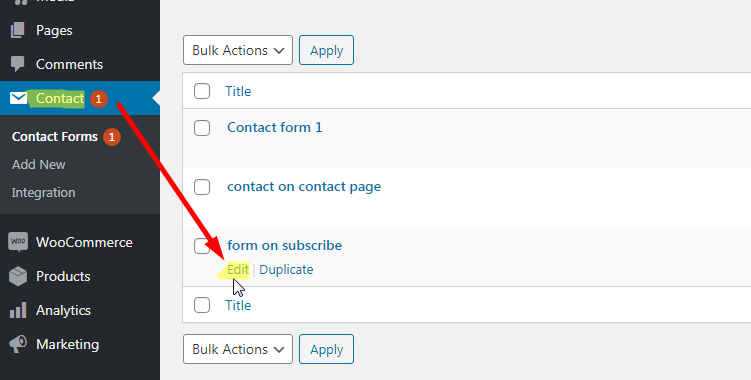
Task: Click the Analytics bar chart icon
Action: [x=18, y=311]
